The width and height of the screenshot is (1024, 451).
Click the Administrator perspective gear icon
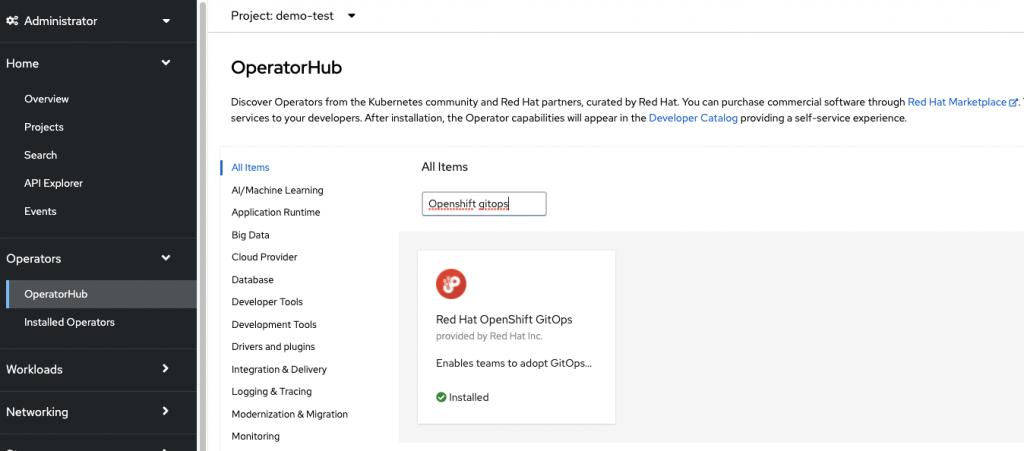point(12,21)
